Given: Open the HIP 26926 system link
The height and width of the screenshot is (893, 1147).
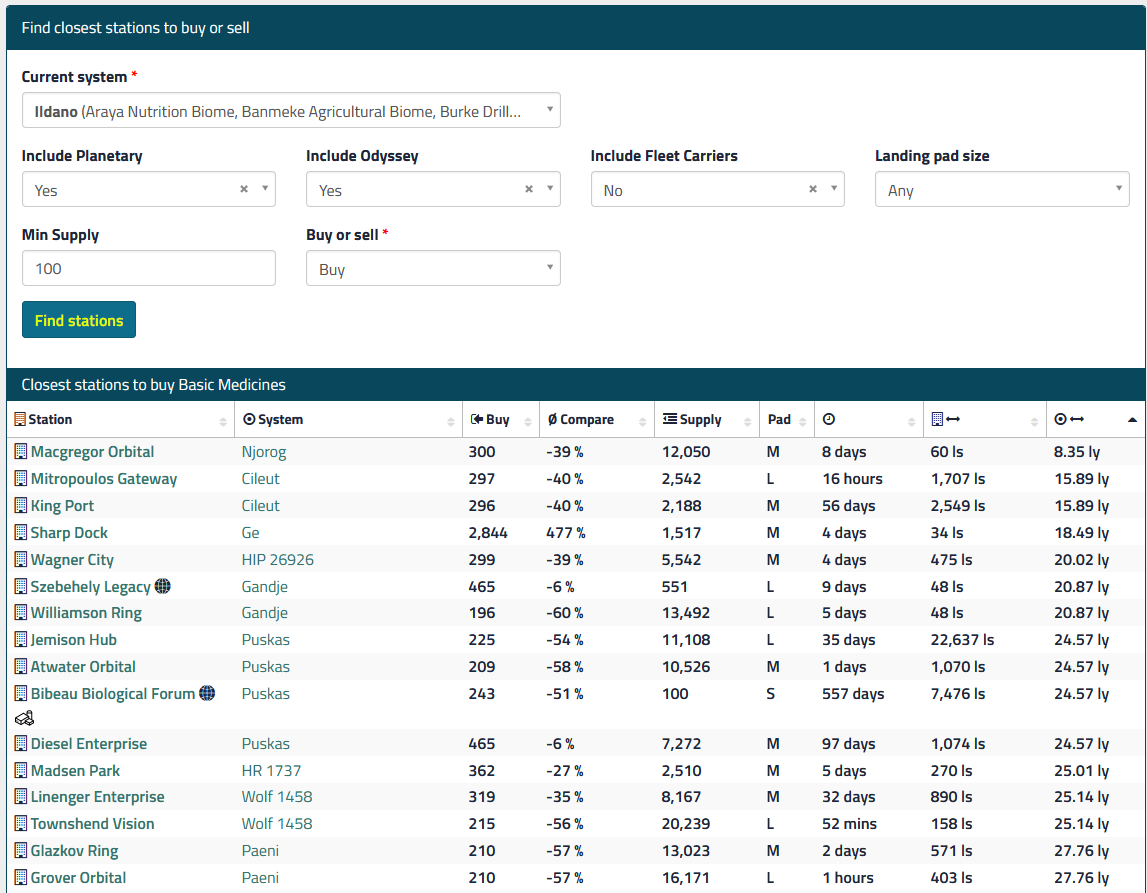Looking at the screenshot, I should tap(277, 560).
